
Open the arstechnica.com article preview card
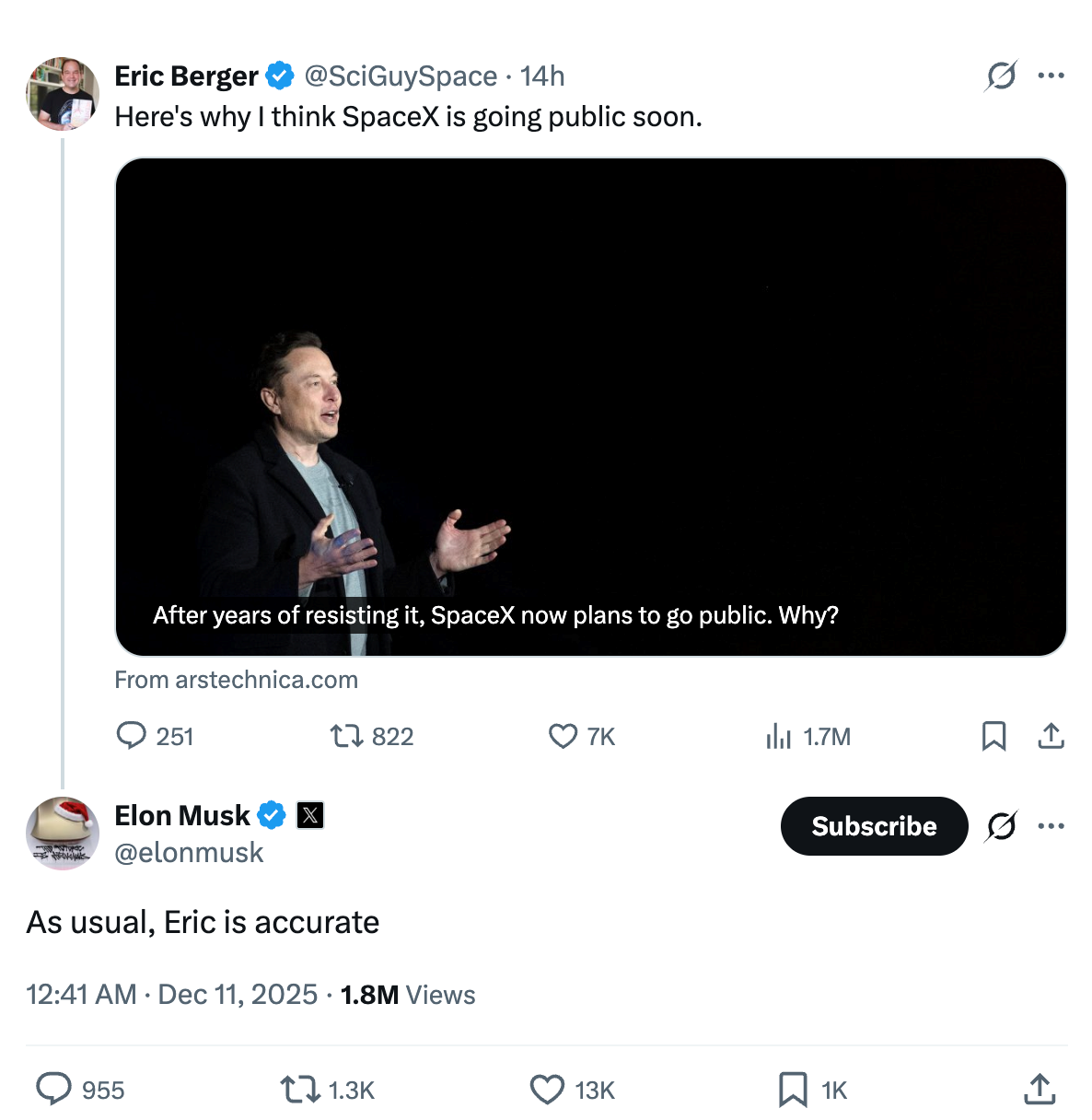590,407
